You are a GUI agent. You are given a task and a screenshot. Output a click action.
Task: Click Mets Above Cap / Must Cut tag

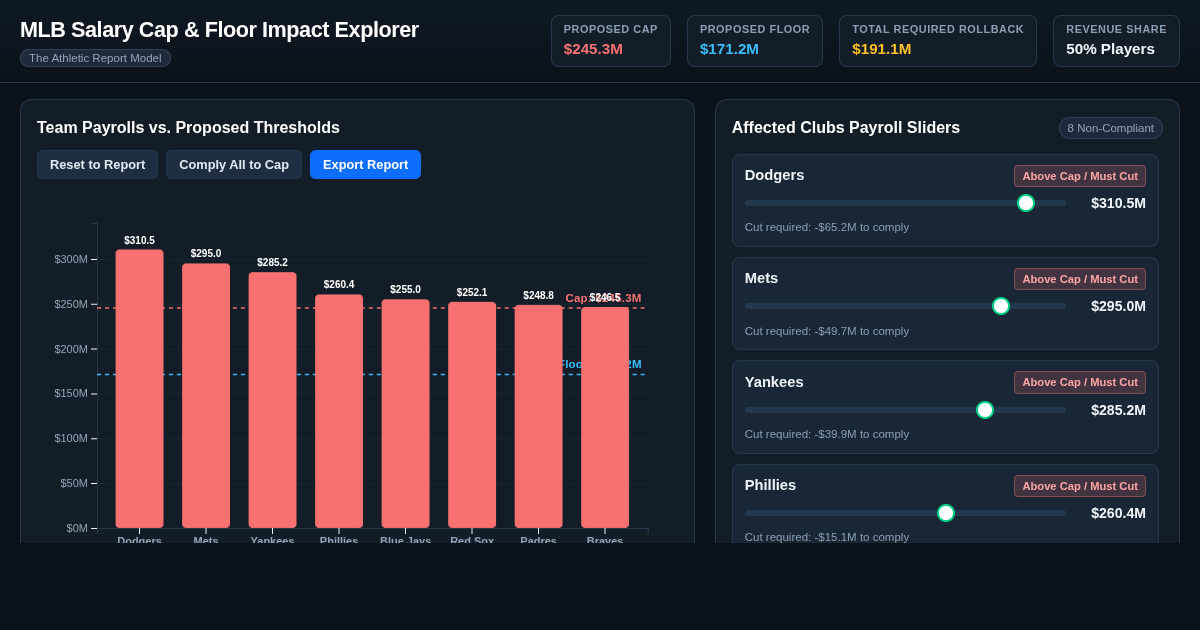pyautogui.click(x=1080, y=279)
